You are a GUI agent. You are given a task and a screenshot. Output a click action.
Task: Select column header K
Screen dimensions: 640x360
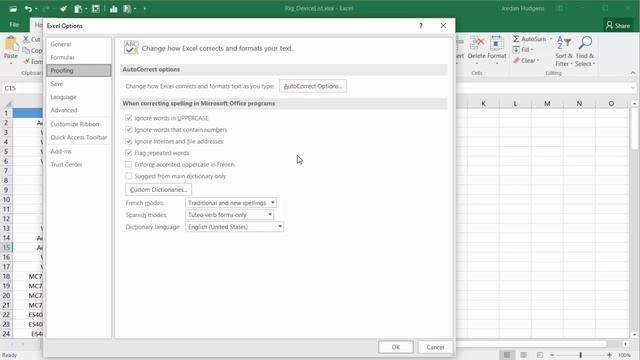(483, 104)
